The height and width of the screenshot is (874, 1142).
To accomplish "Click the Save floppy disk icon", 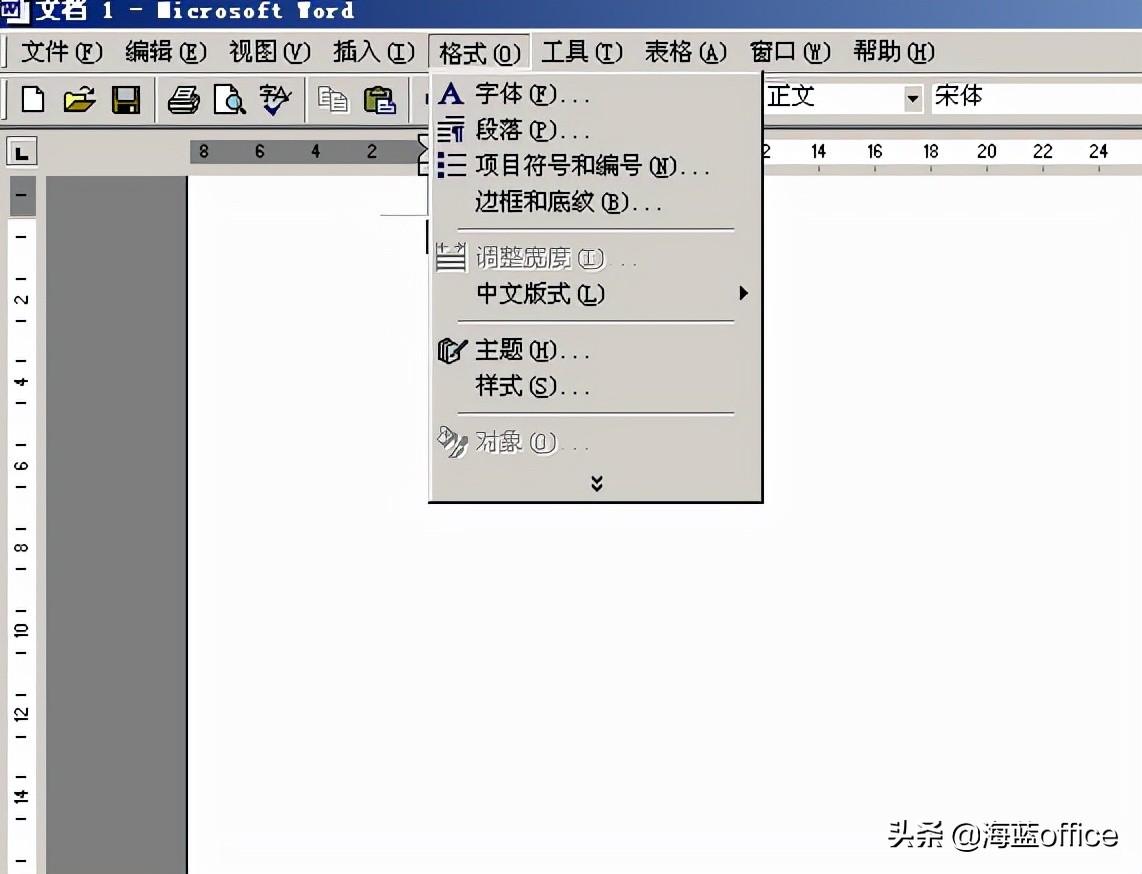I will click(126, 99).
